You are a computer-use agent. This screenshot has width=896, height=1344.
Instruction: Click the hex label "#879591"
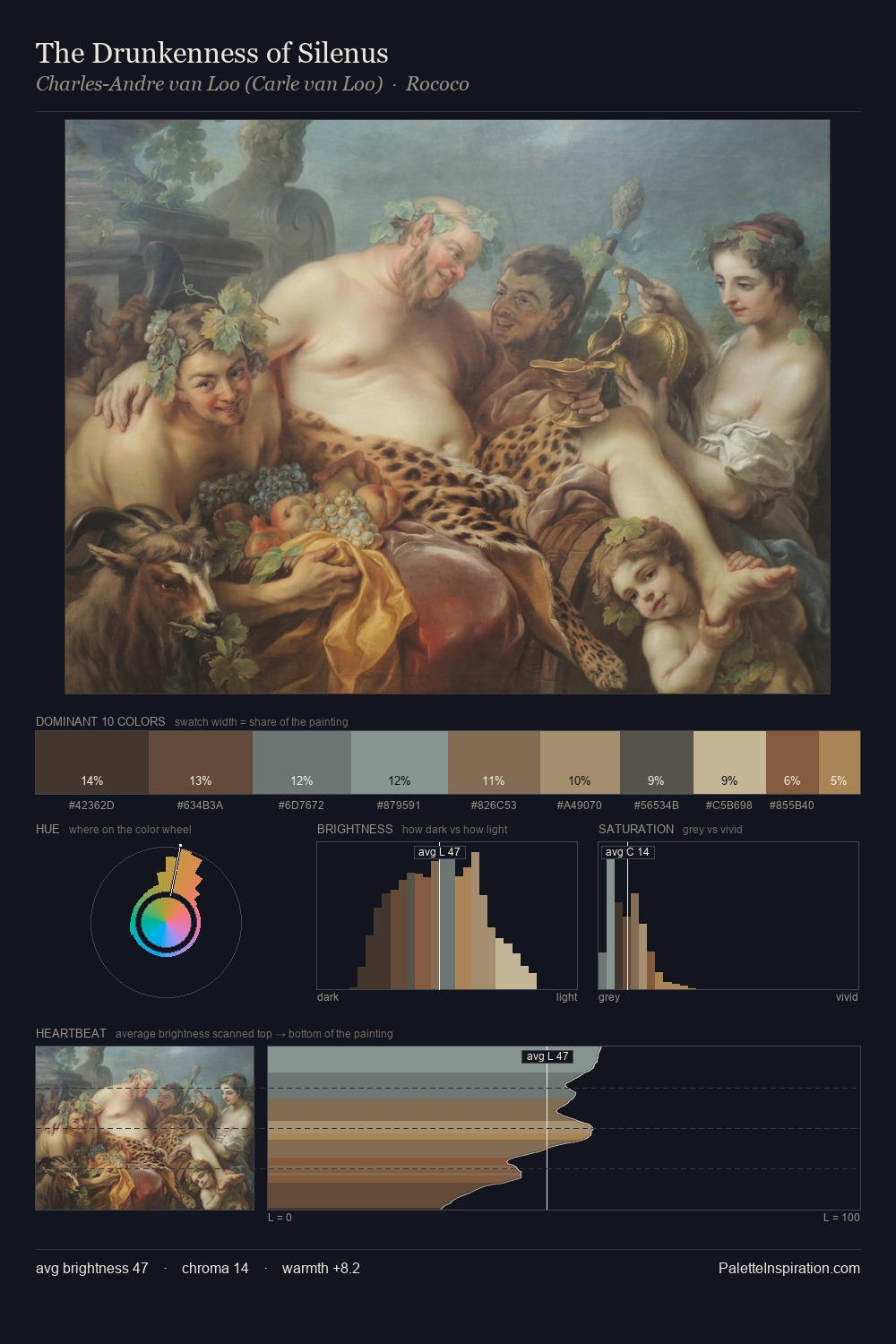tap(400, 806)
